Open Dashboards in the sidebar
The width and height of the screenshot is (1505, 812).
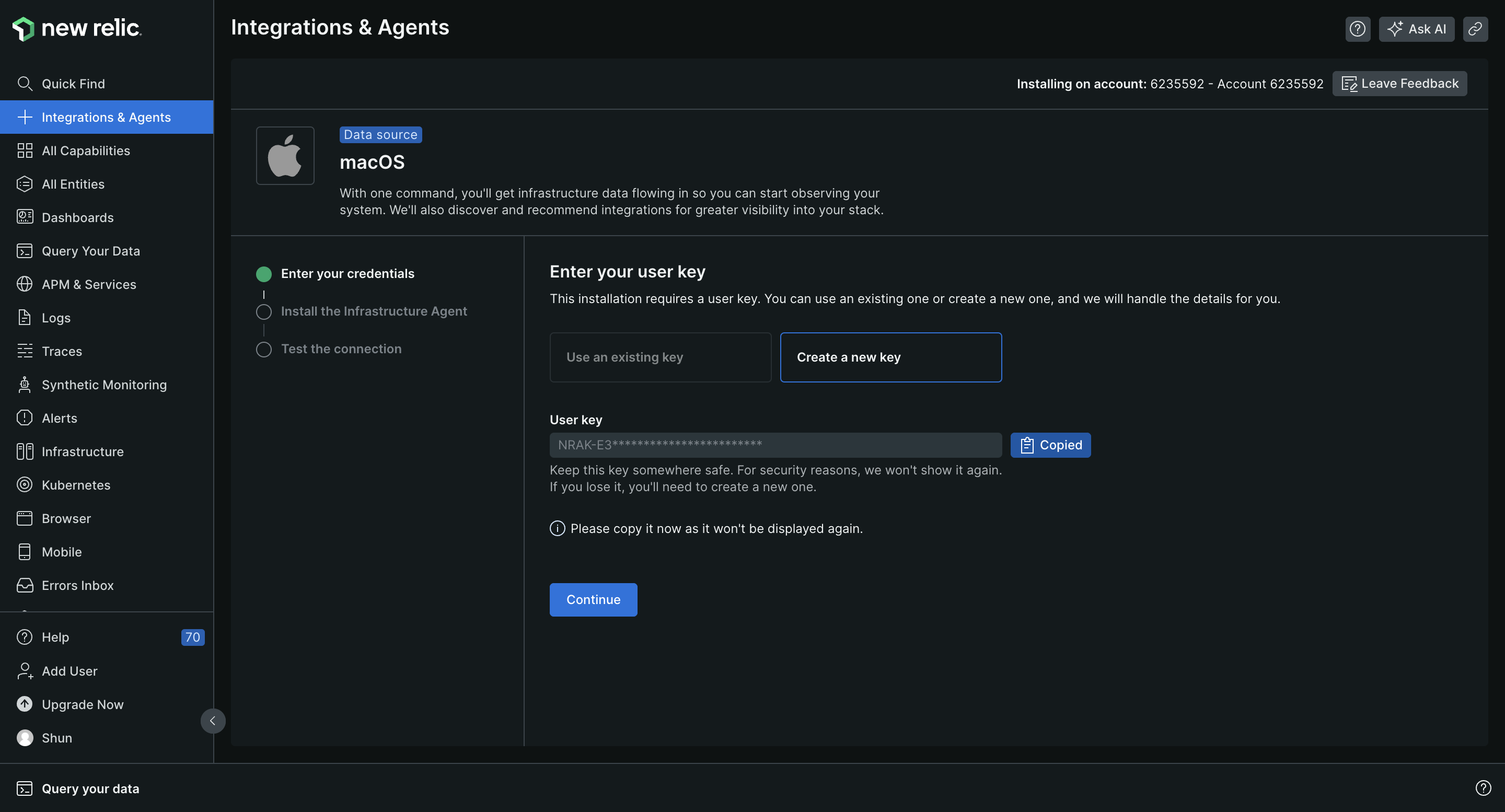(77, 217)
